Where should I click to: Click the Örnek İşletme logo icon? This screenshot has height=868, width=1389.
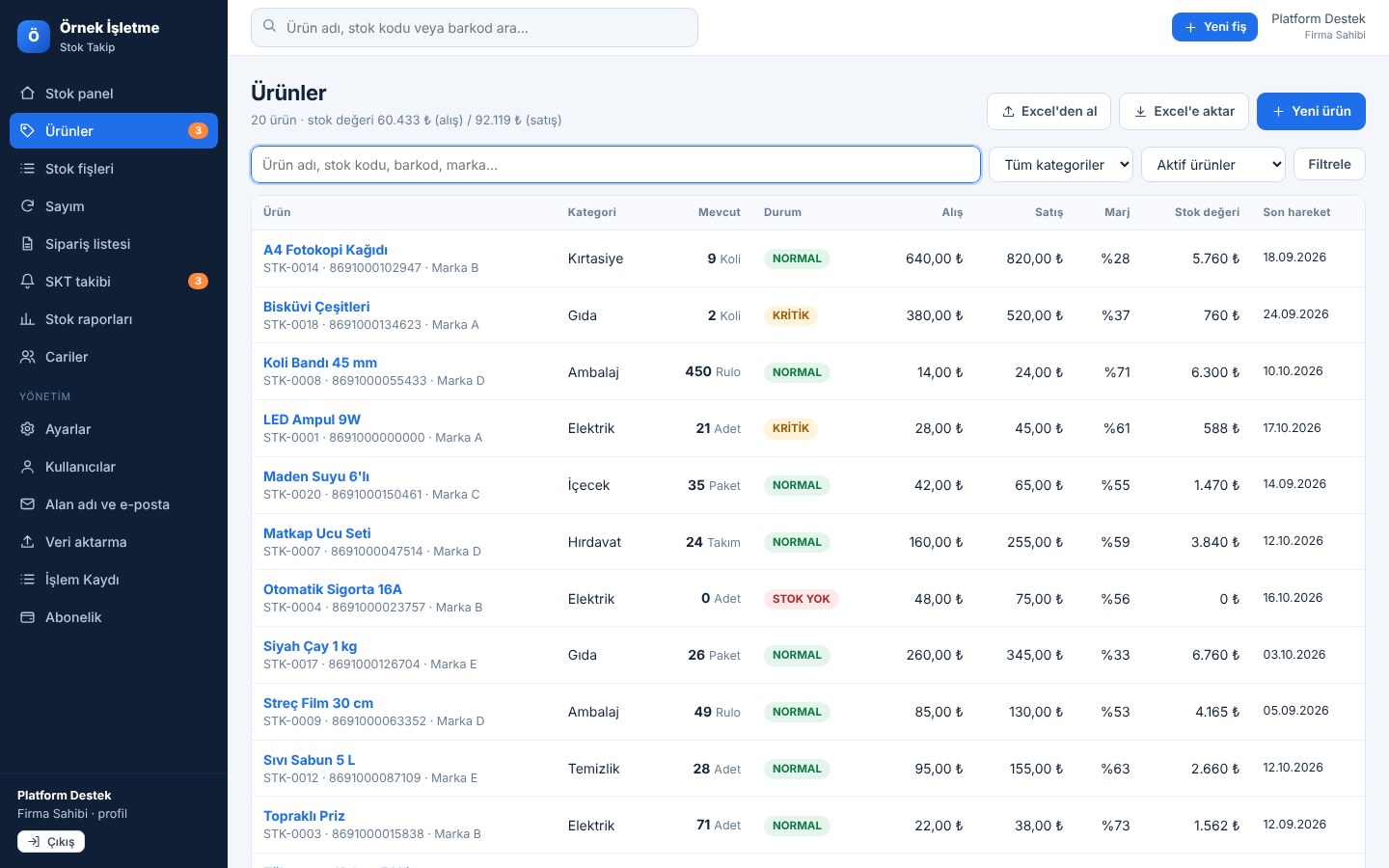coord(34,37)
